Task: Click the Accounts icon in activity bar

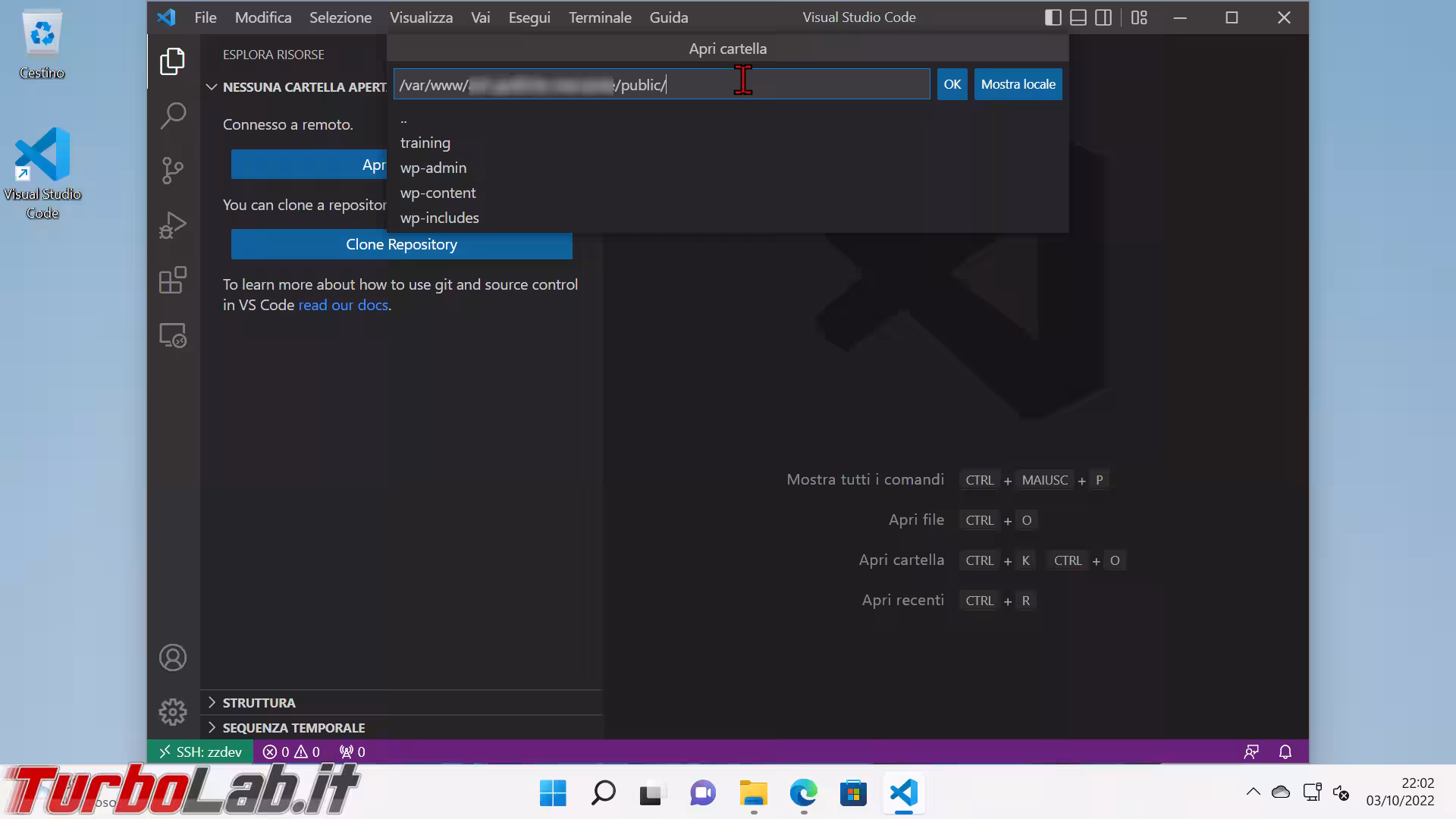Action: (x=173, y=657)
